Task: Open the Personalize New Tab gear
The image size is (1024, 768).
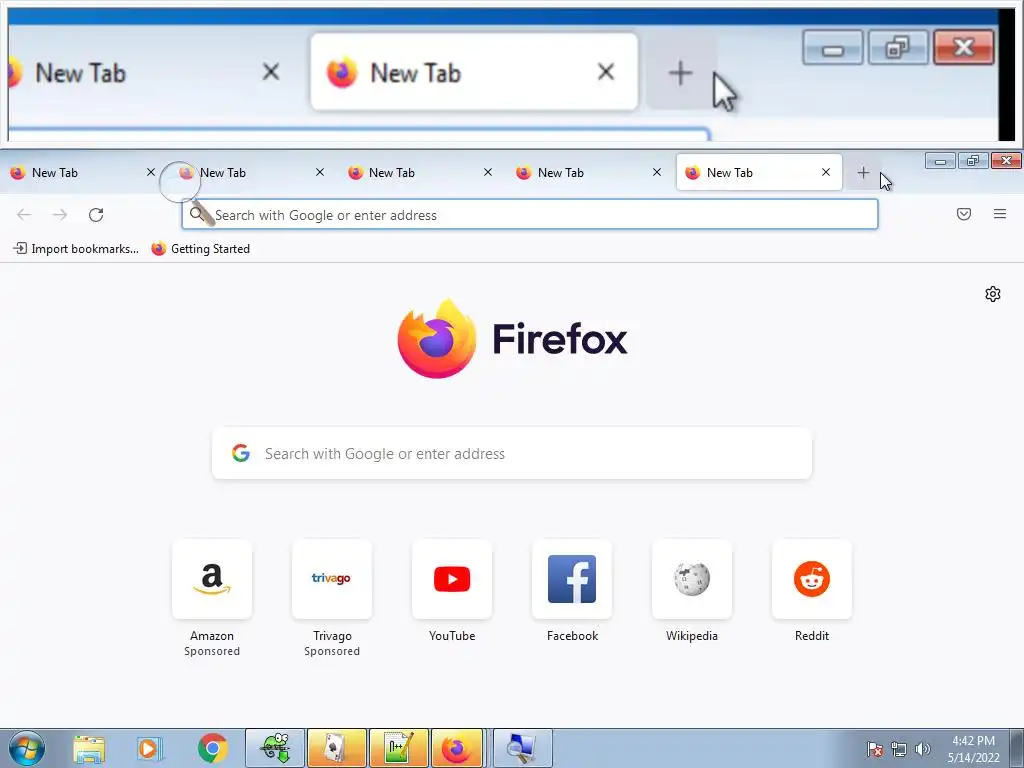Action: [x=993, y=294]
